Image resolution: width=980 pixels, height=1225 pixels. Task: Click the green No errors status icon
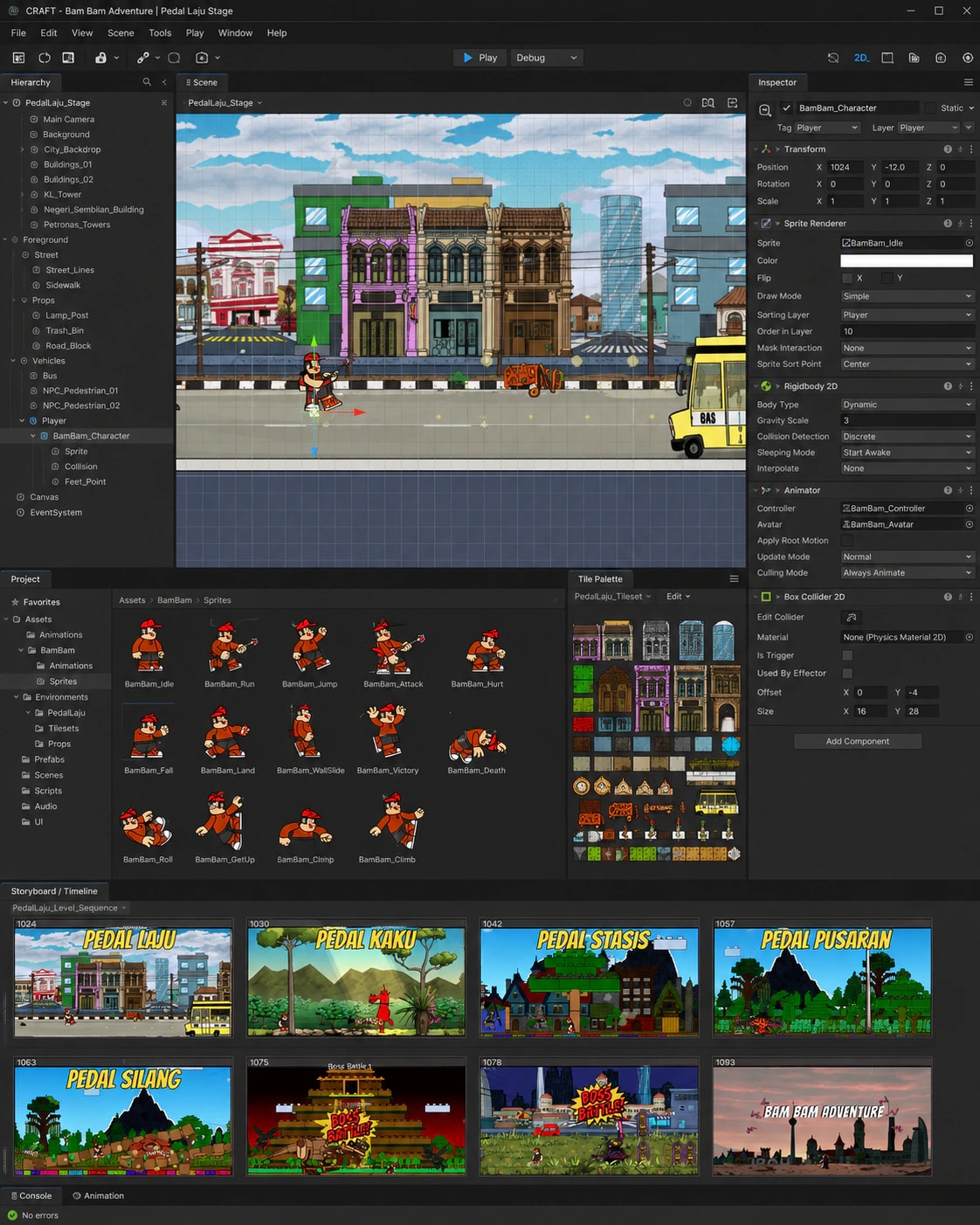pyautogui.click(x=12, y=1215)
